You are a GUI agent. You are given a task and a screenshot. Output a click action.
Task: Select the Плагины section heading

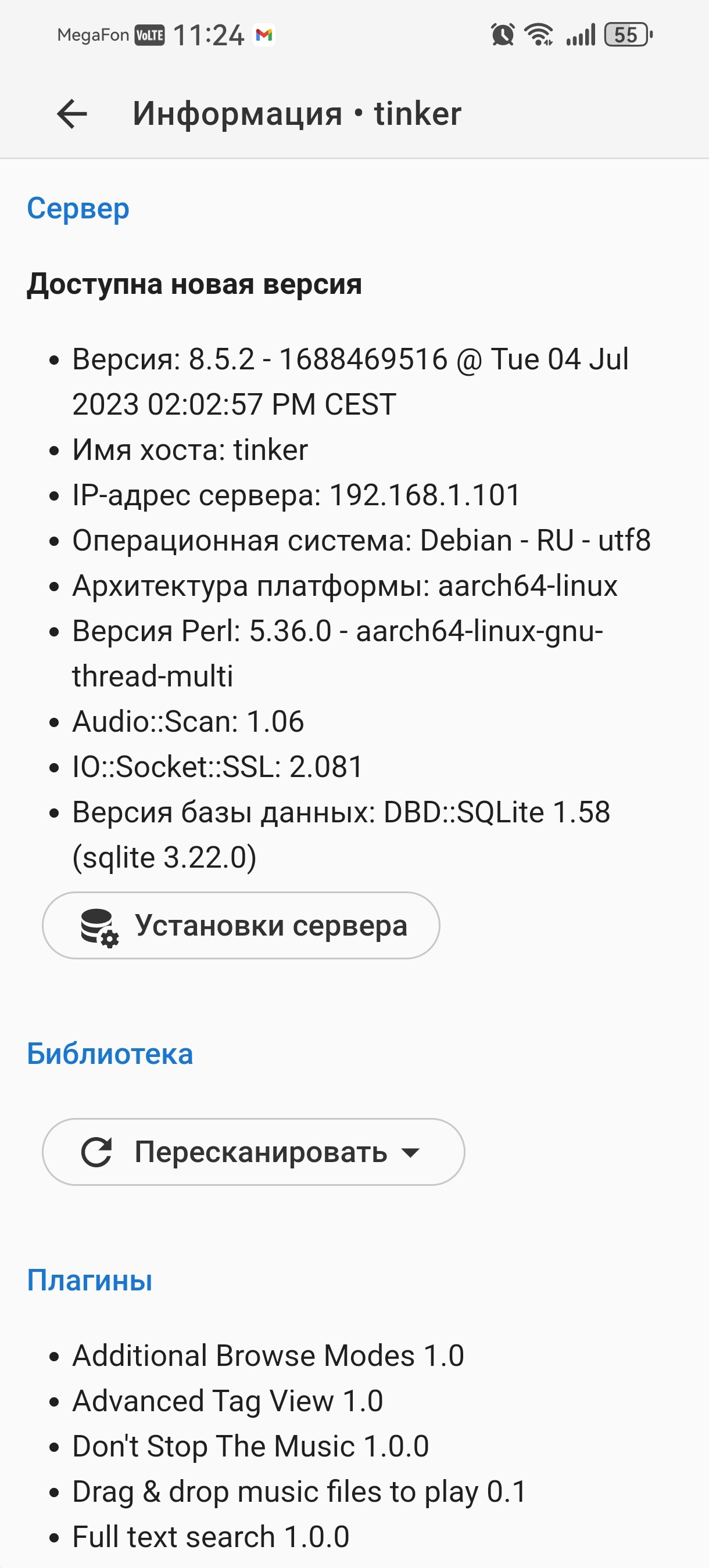click(89, 1280)
